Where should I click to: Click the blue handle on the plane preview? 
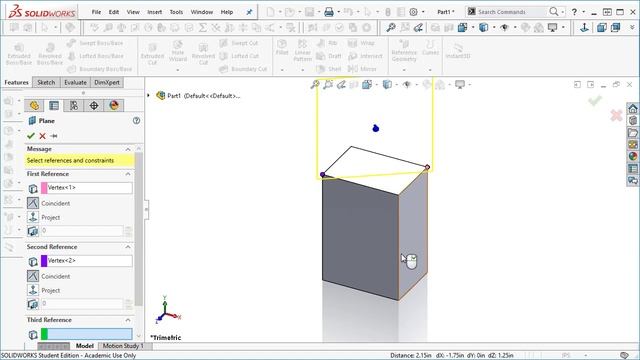376,129
